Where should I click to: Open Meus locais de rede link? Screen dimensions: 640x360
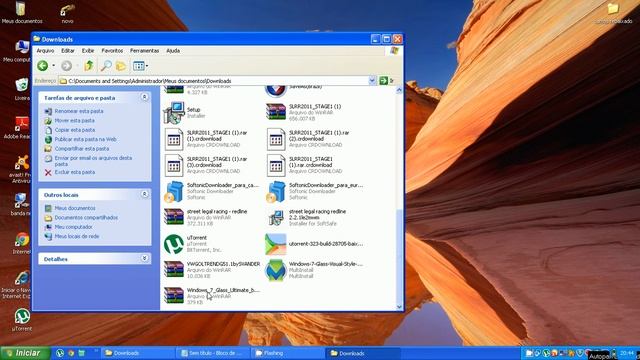click(x=77, y=236)
